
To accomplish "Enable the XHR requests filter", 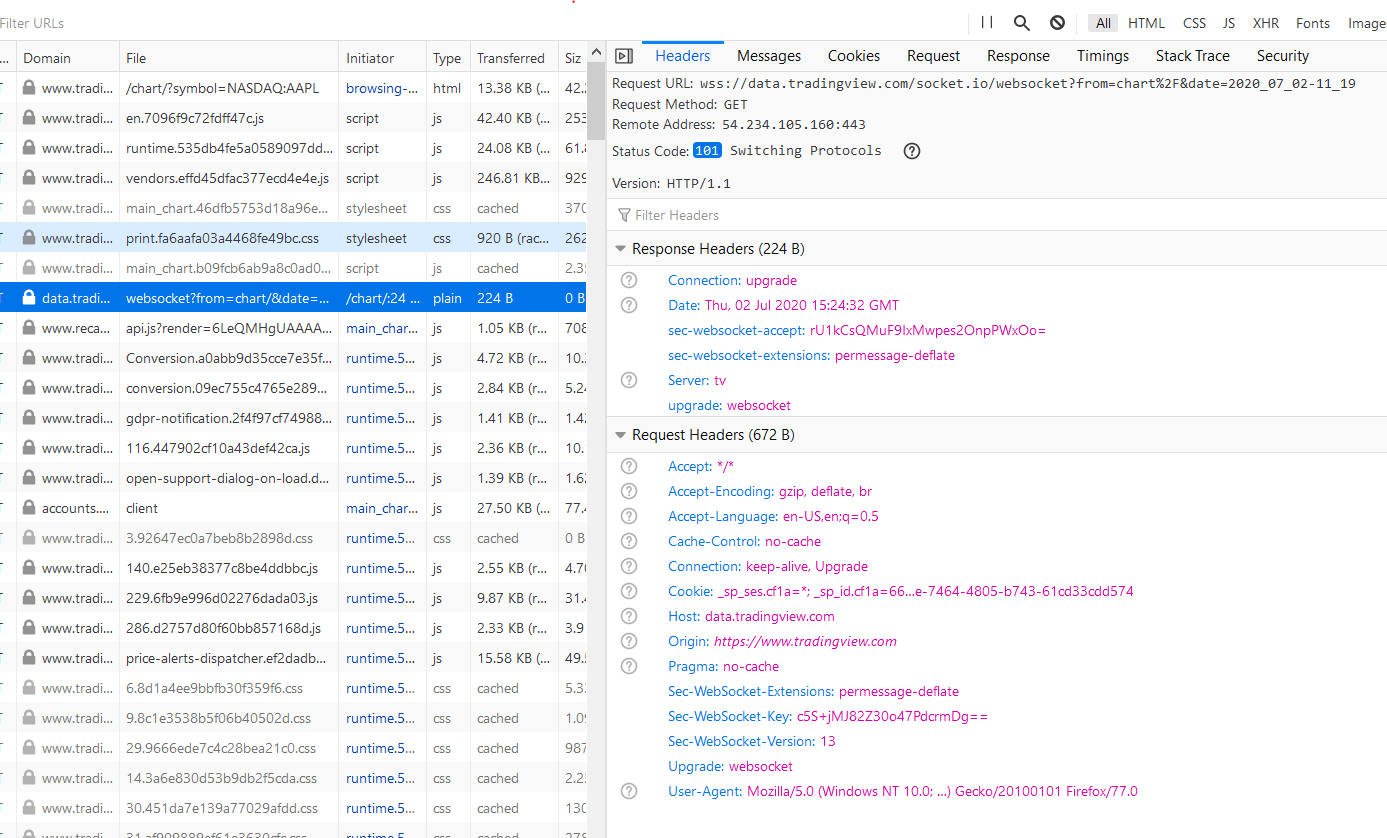I will 1266,22.
